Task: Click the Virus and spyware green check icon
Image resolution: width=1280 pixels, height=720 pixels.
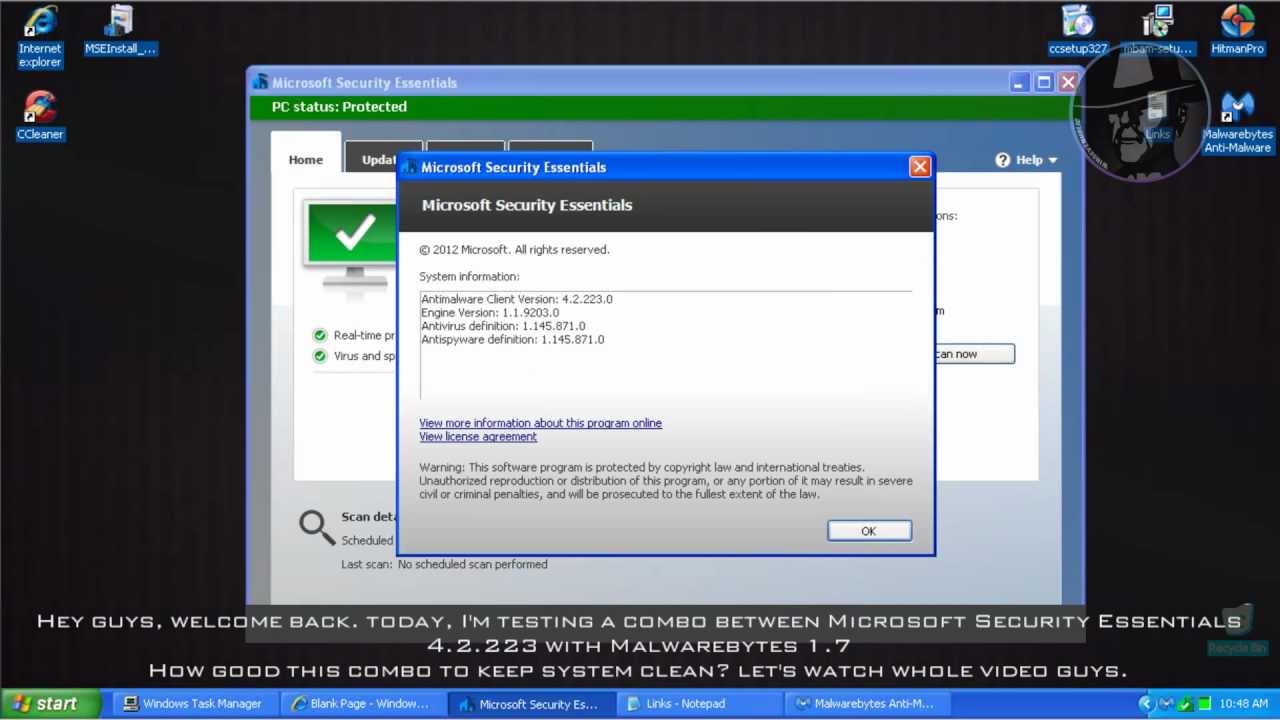Action: pos(320,356)
